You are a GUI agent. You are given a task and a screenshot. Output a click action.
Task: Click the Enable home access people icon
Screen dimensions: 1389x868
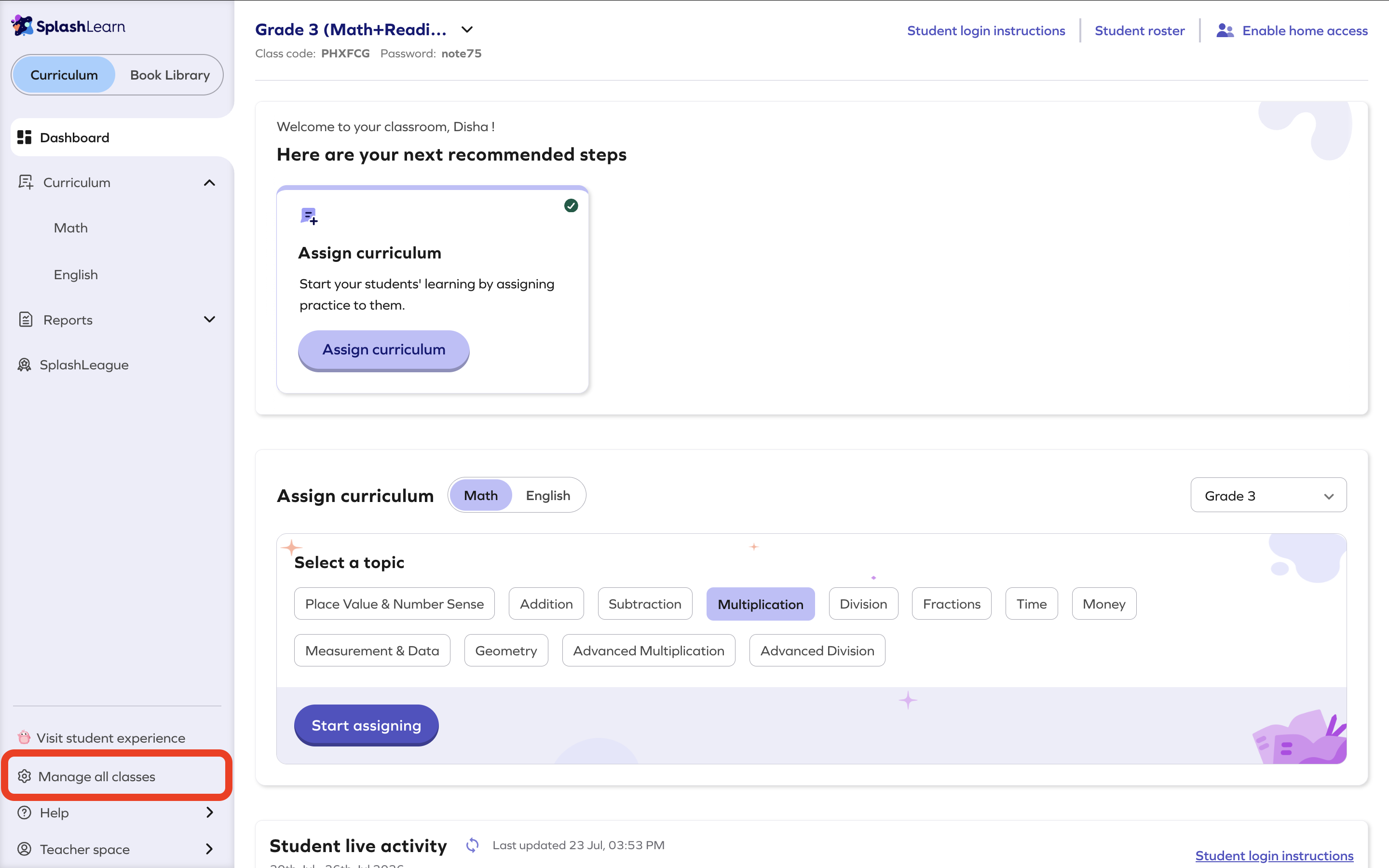1225,30
